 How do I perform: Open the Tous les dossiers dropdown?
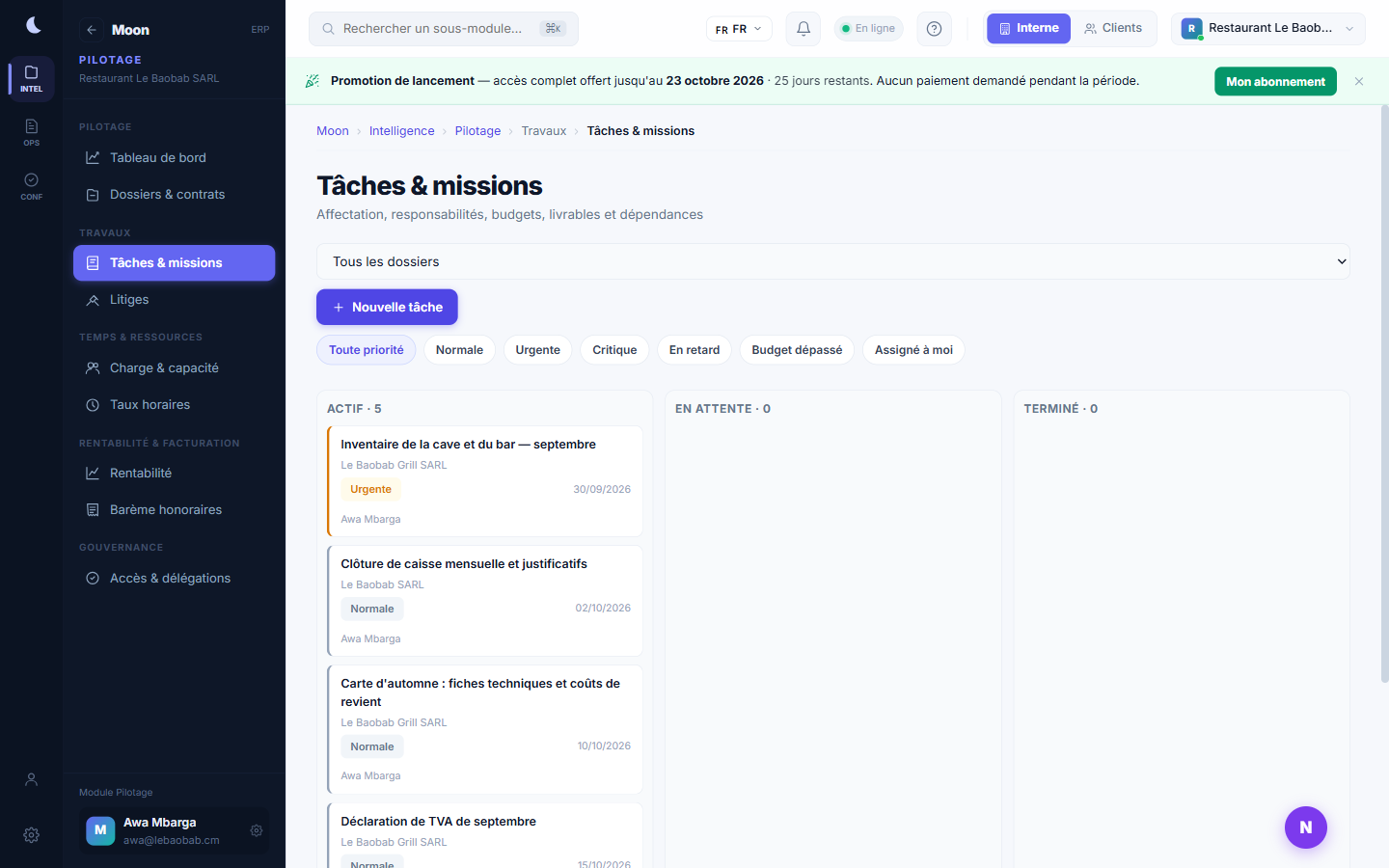click(833, 261)
